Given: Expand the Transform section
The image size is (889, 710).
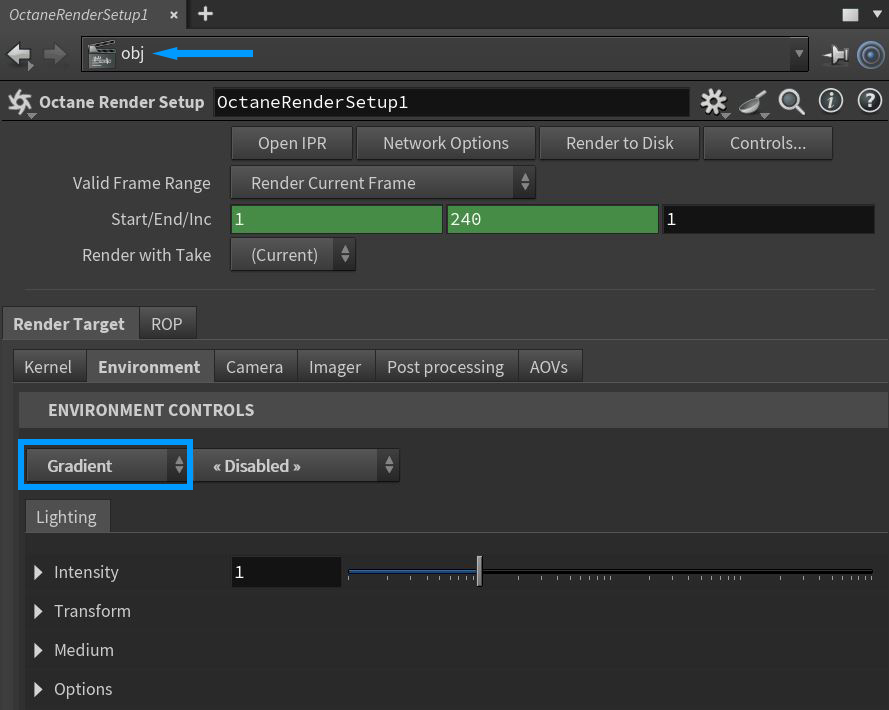Looking at the screenshot, I should (x=39, y=611).
